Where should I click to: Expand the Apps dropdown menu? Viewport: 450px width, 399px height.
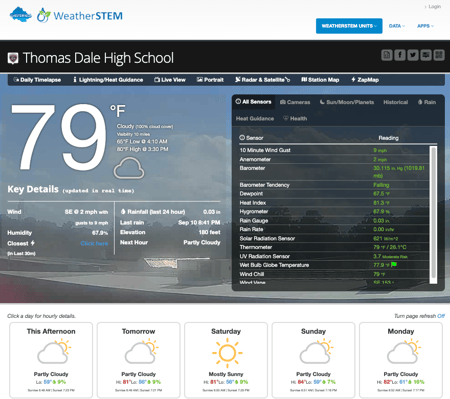click(425, 26)
